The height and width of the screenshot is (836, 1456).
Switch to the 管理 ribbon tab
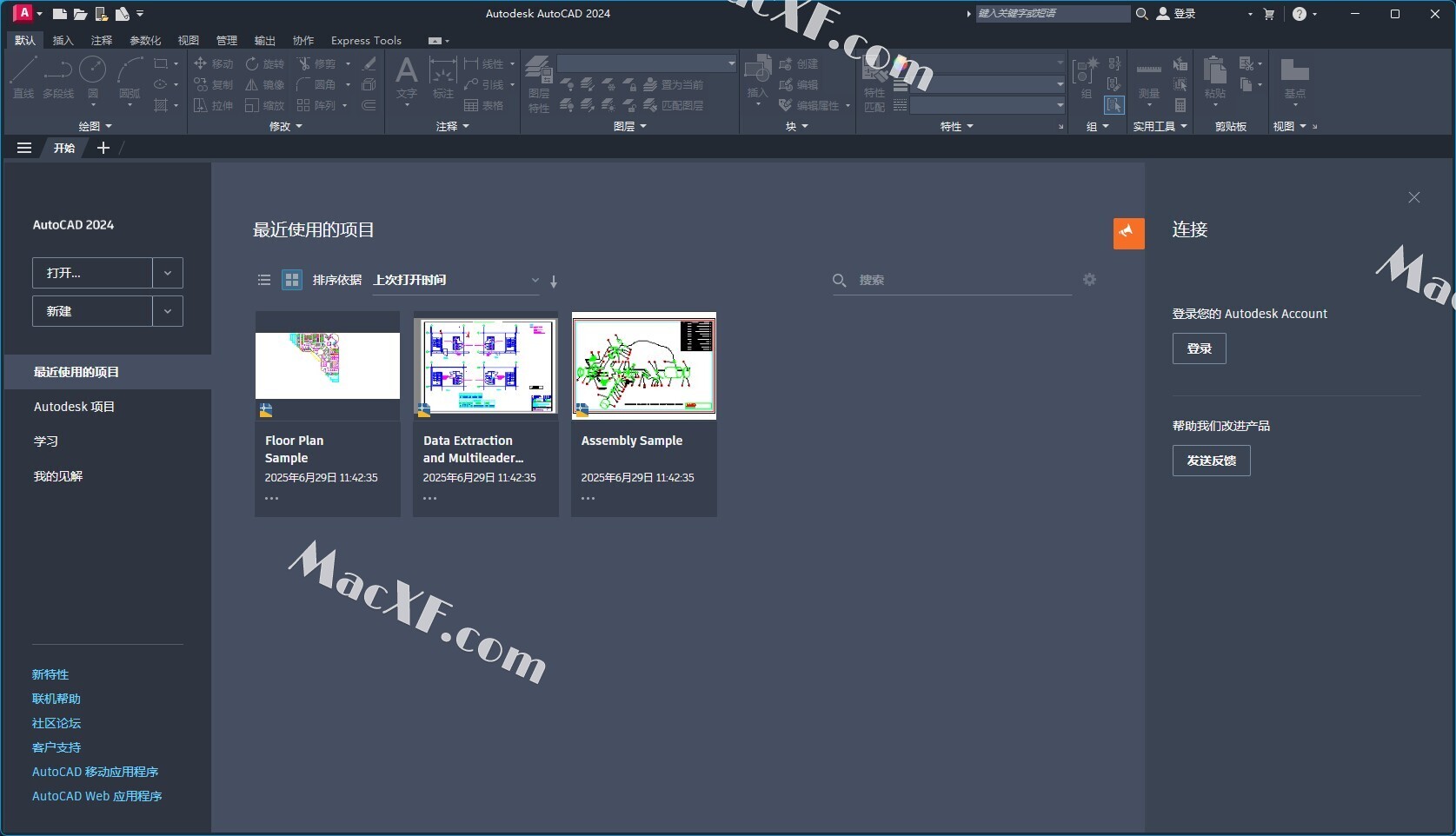(x=227, y=40)
